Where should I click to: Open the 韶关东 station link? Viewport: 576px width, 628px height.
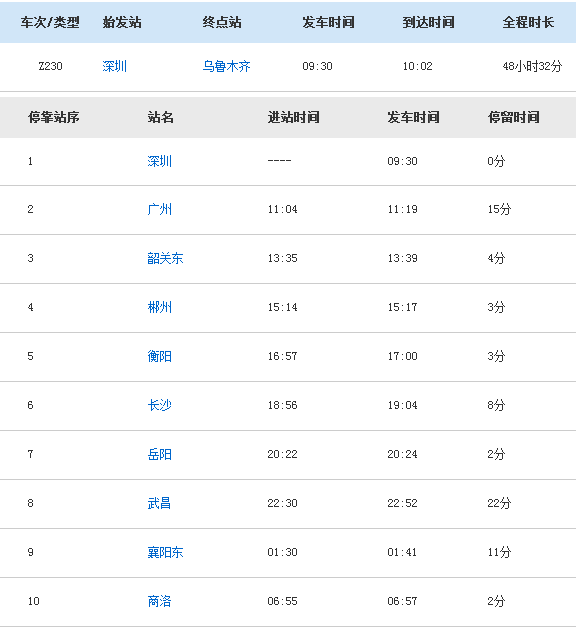(x=165, y=258)
